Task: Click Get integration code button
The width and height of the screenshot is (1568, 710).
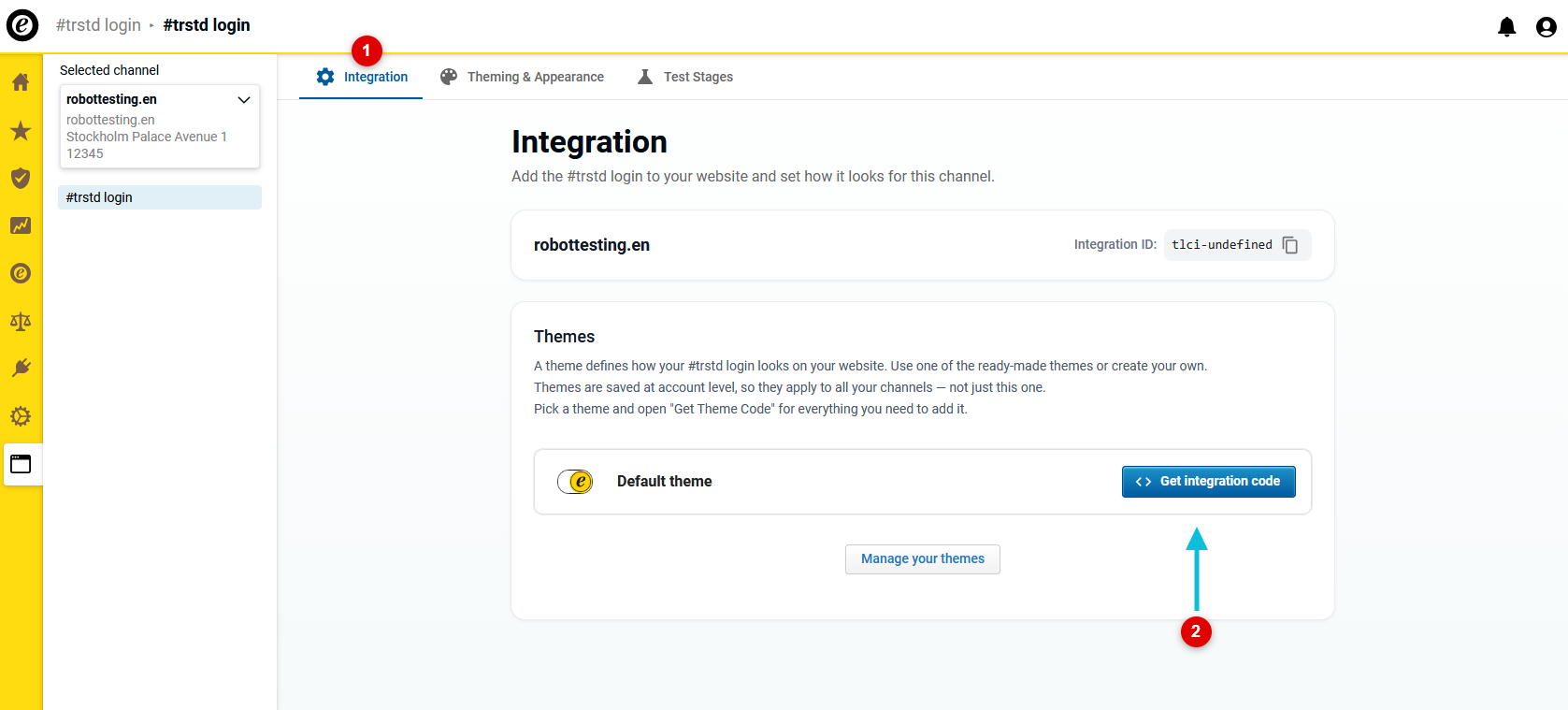Action: [x=1208, y=482]
